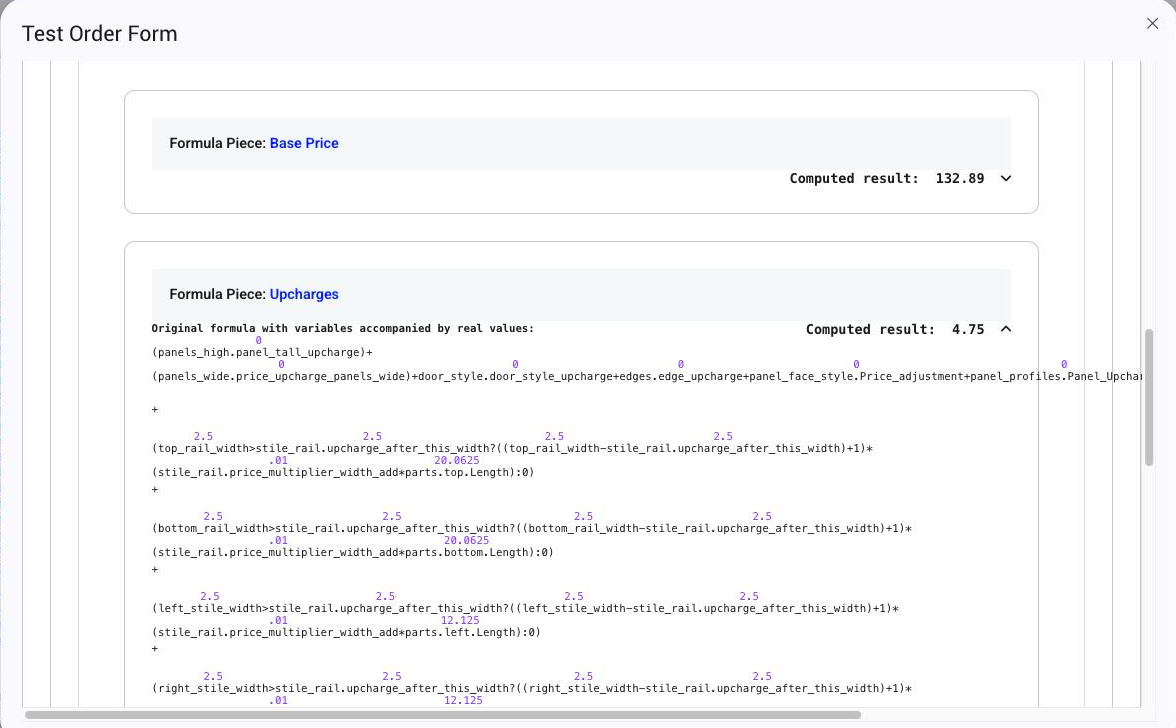Click the line ending in parts.top.Length):0)

coord(343,472)
